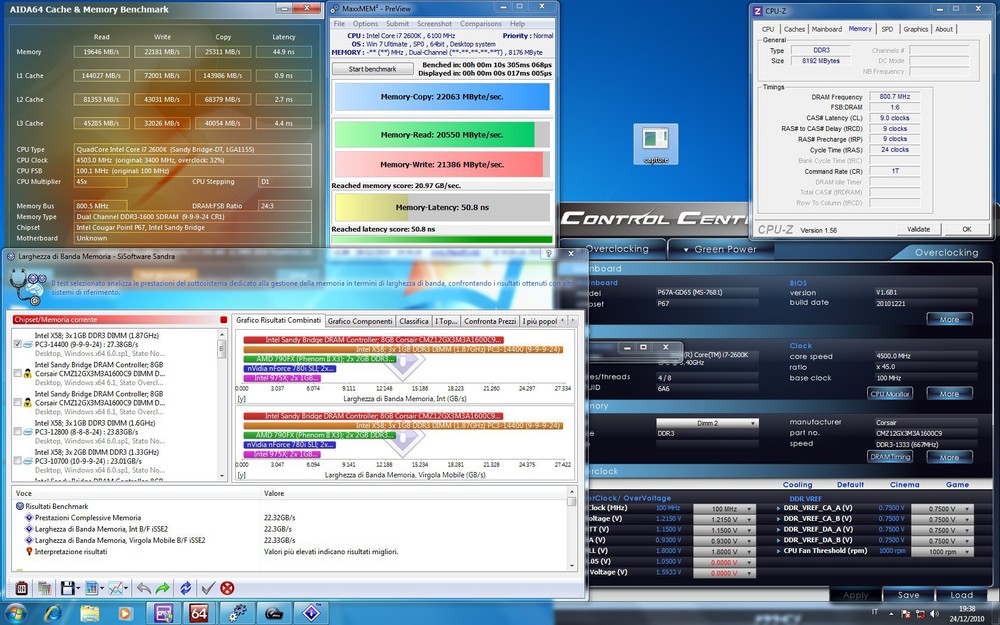Viewport: 1000px width, 625px height.
Task: Click the CPU Monitor button
Action: [890, 393]
